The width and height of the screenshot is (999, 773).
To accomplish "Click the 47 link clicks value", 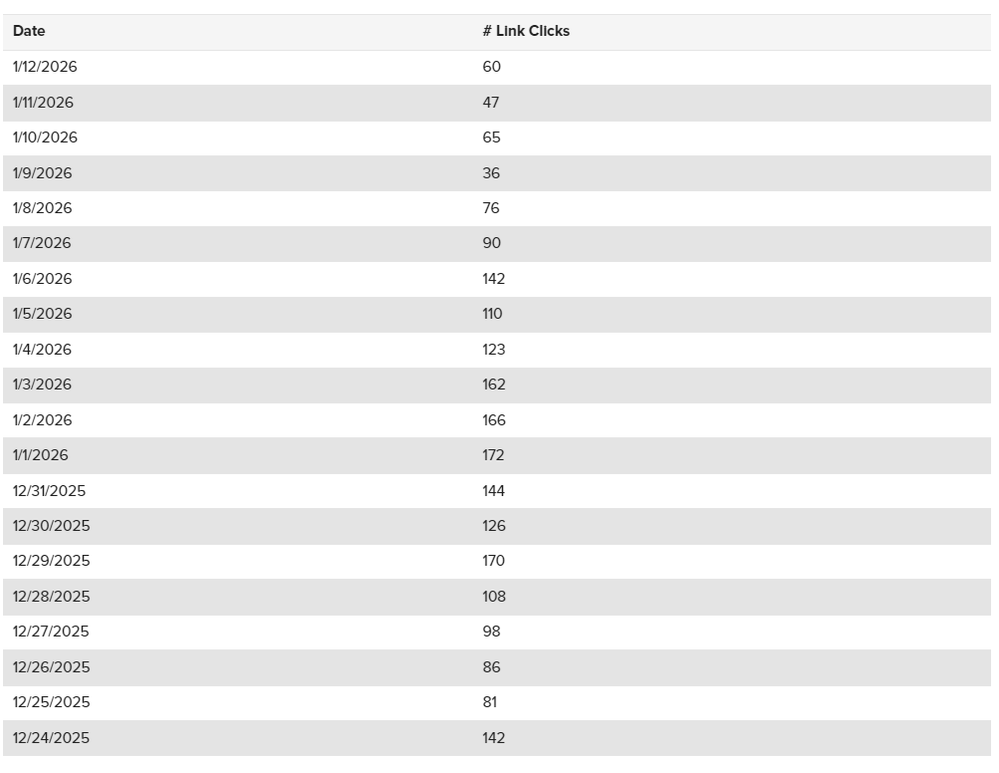I will pos(490,102).
